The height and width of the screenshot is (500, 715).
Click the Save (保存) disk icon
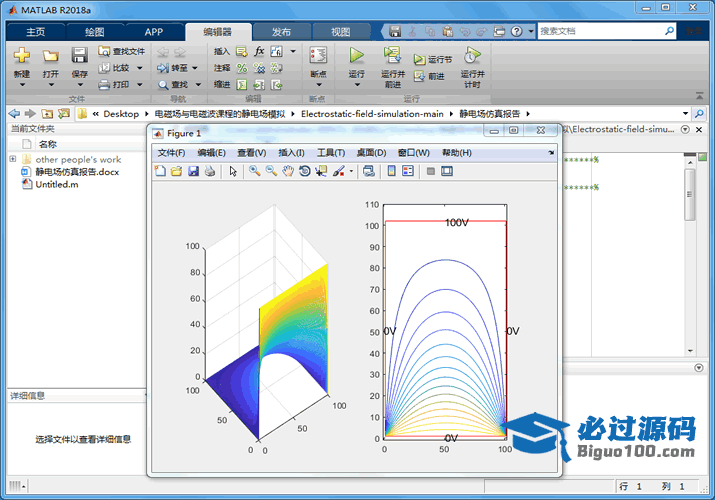[x=79, y=55]
